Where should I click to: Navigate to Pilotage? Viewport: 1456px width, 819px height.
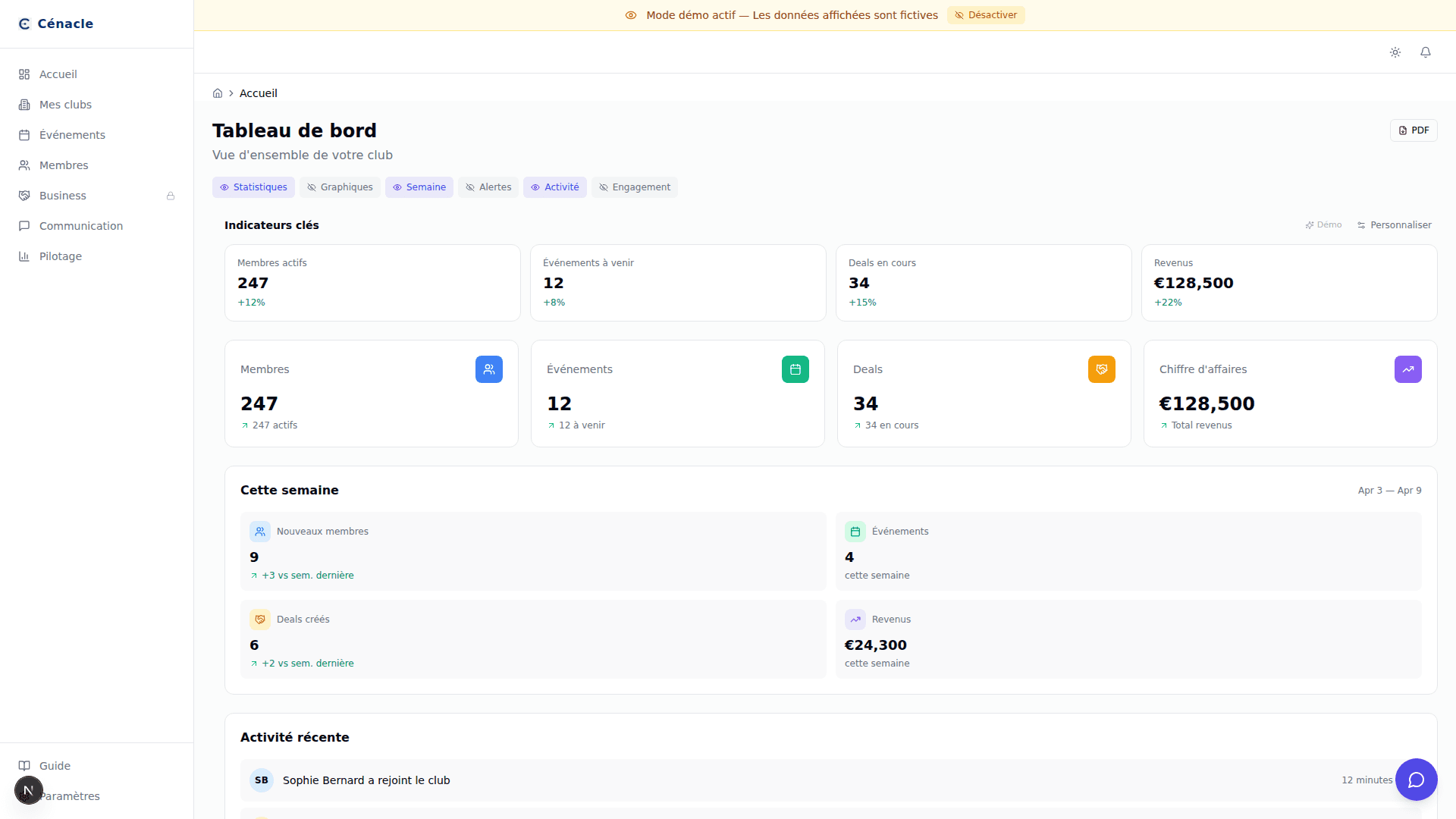60,256
